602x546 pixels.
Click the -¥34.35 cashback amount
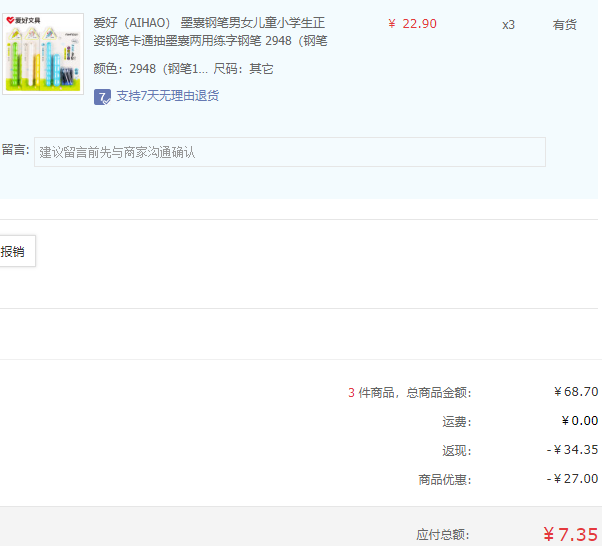(572, 450)
